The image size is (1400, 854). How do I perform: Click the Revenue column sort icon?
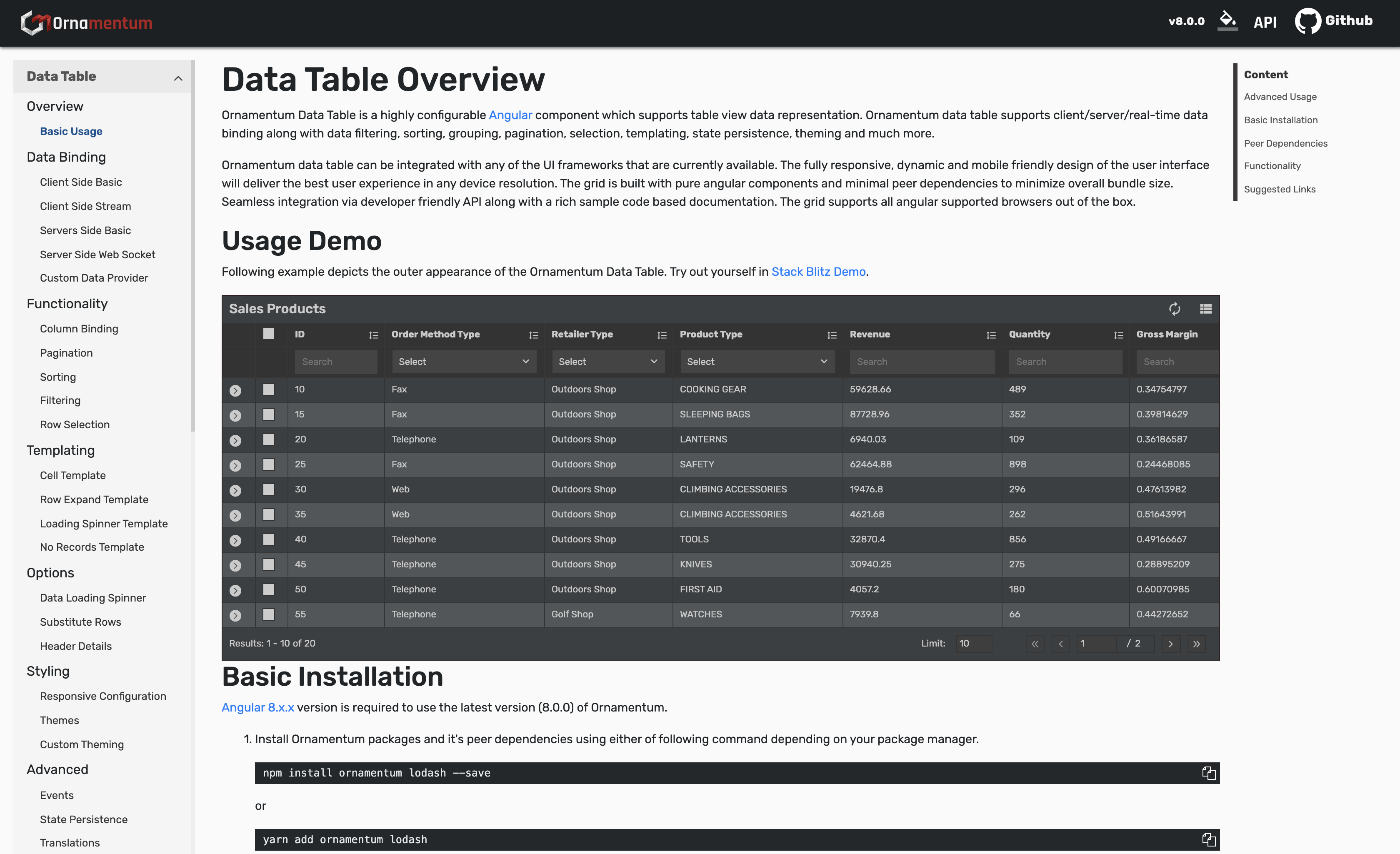[991, 335]
